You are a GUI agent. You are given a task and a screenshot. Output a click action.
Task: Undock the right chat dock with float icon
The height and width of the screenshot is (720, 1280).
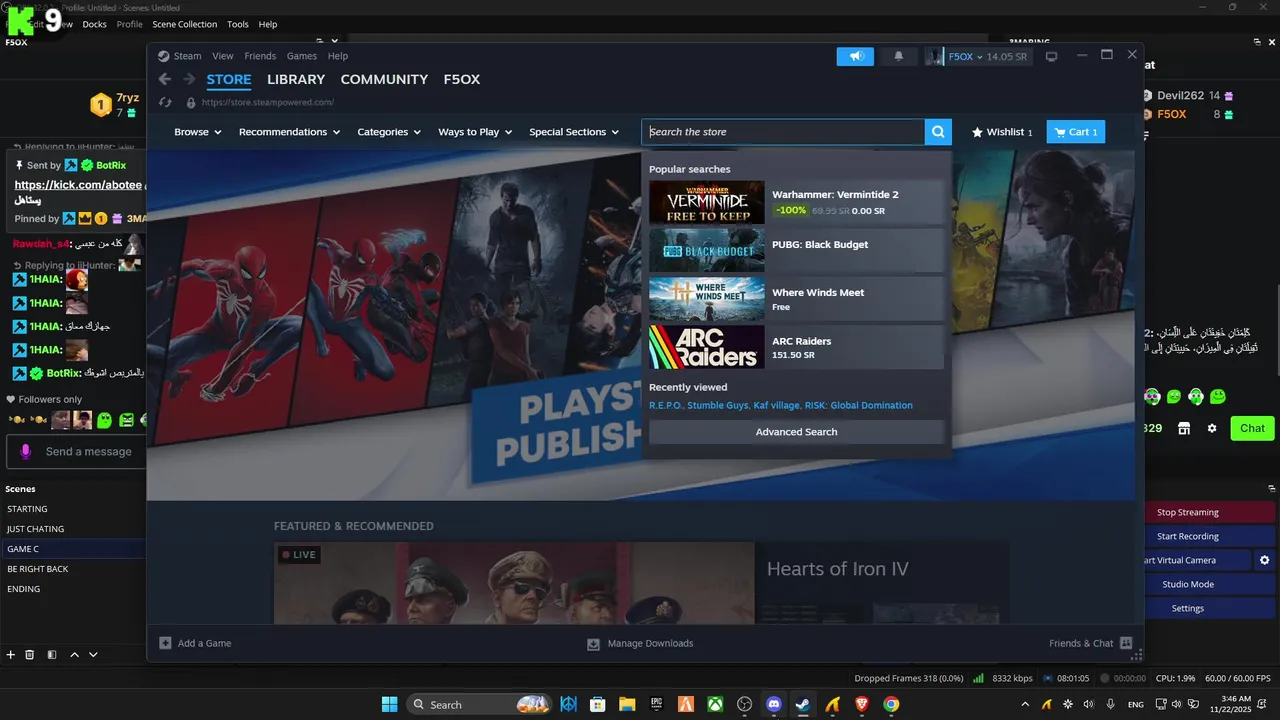pyautogui.click(x=1258, y=42)
